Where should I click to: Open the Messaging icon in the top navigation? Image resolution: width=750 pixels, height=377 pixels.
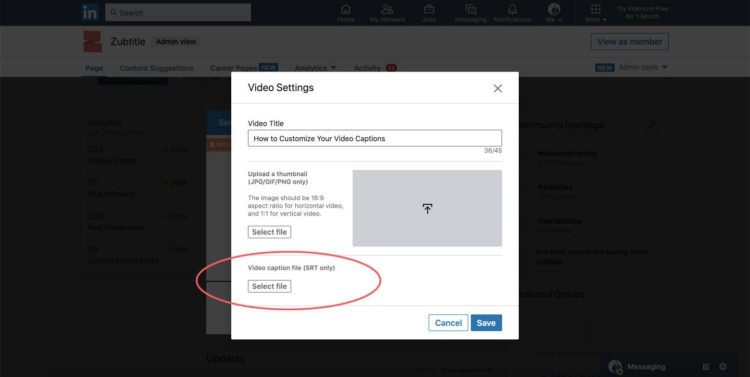point(471,13)
